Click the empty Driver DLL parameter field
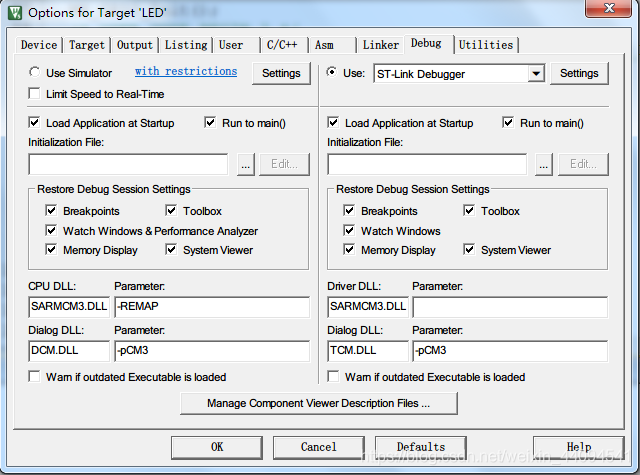This screenshot has height=475, width=640. coord(510,307)
